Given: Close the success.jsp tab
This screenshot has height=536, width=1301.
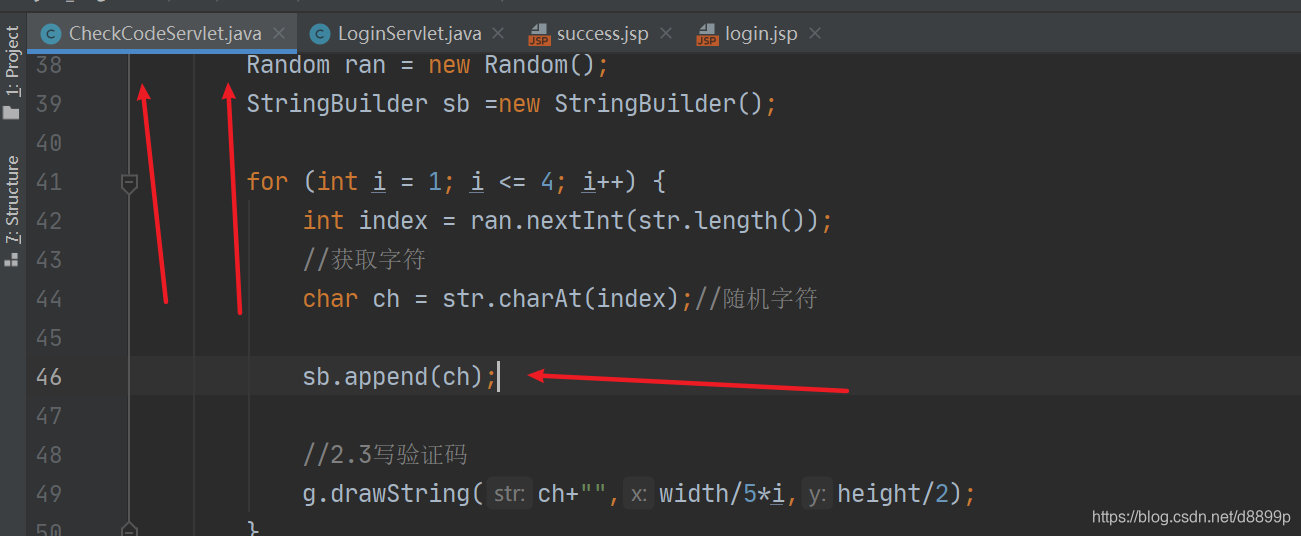Looking at the screenshot, I should (665, 34).
